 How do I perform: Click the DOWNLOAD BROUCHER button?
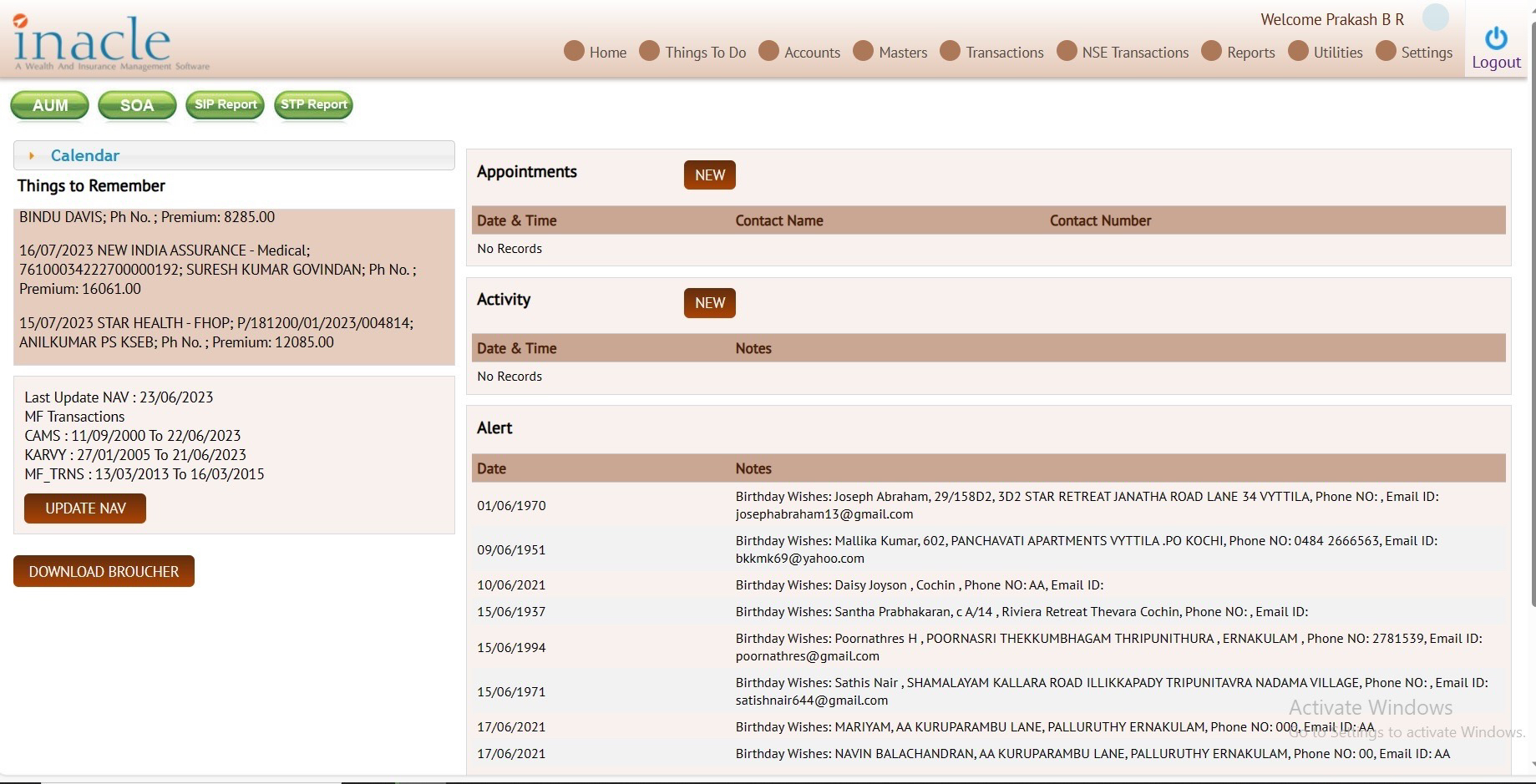pyautogui.click(x=104, y=572)
